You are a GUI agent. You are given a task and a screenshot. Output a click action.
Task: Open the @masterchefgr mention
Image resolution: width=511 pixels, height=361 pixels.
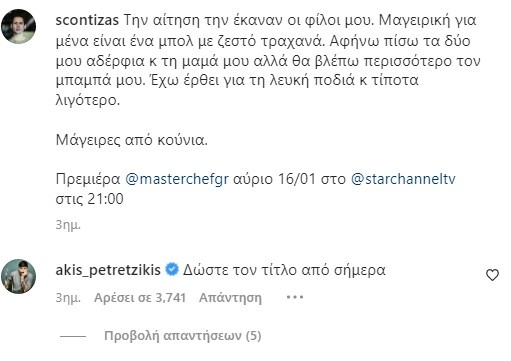177,179
